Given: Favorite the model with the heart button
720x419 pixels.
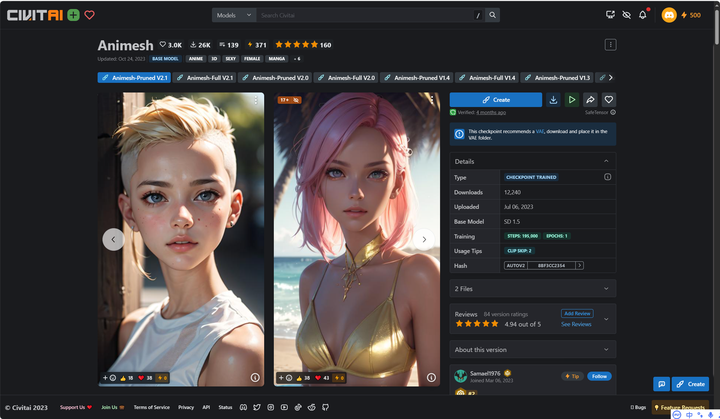Looking at the screenshot, I should (x=609, y=100).
